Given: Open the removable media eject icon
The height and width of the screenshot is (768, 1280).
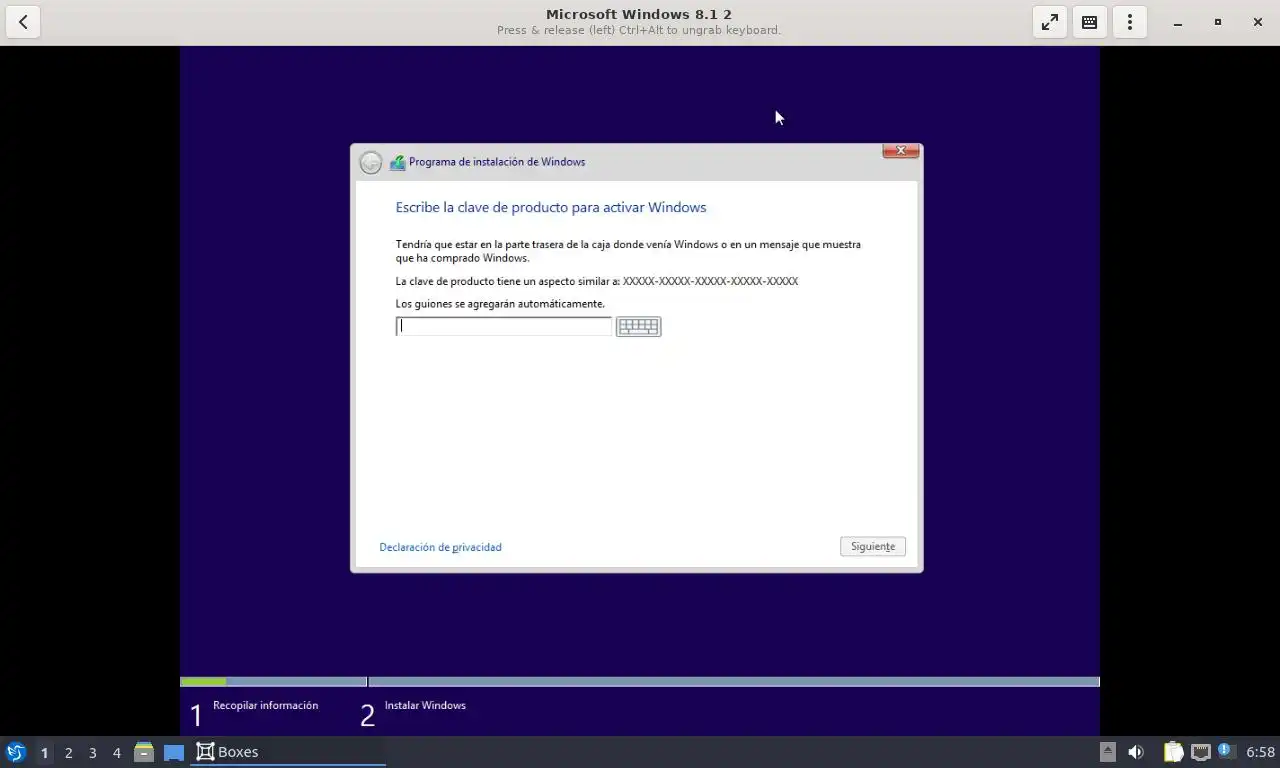Looking at the screenshot, I should 1107,752.
